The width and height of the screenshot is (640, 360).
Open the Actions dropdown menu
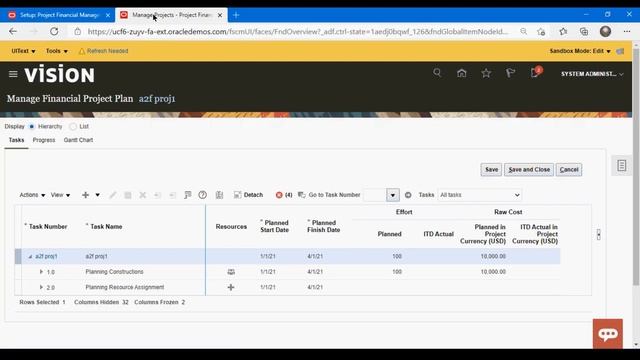tap(32, 195)
